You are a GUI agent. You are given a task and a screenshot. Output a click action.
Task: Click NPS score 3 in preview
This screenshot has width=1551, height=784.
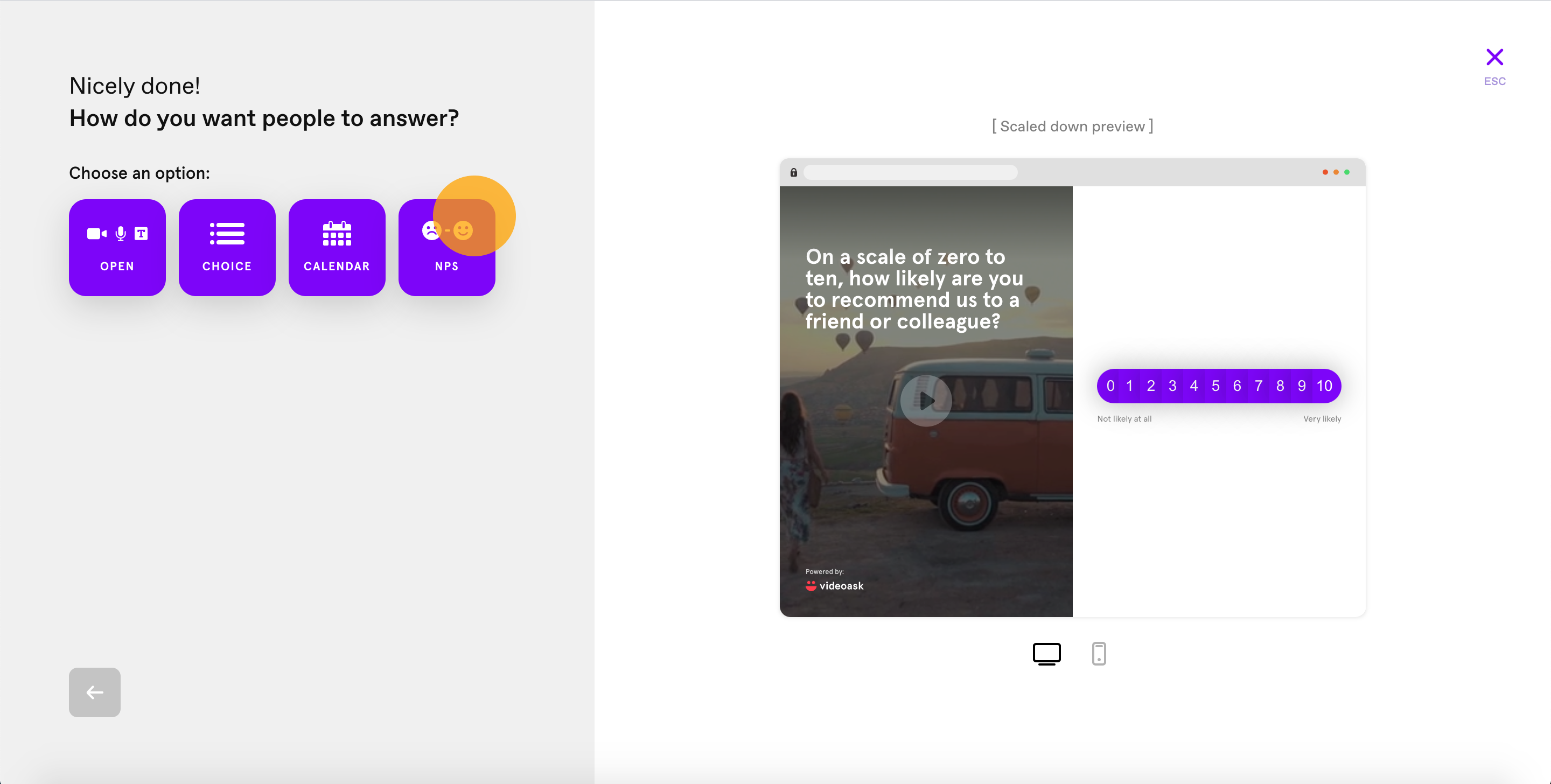coord(1172,386)
